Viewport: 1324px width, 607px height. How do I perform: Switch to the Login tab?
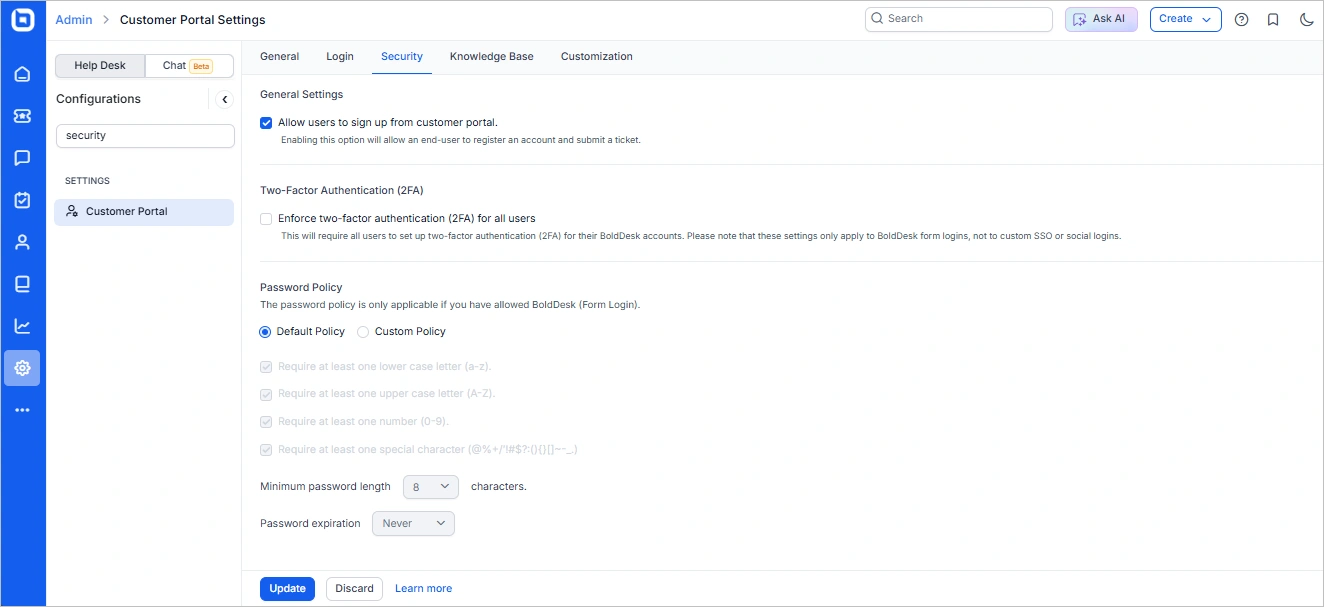coord(340,57)
